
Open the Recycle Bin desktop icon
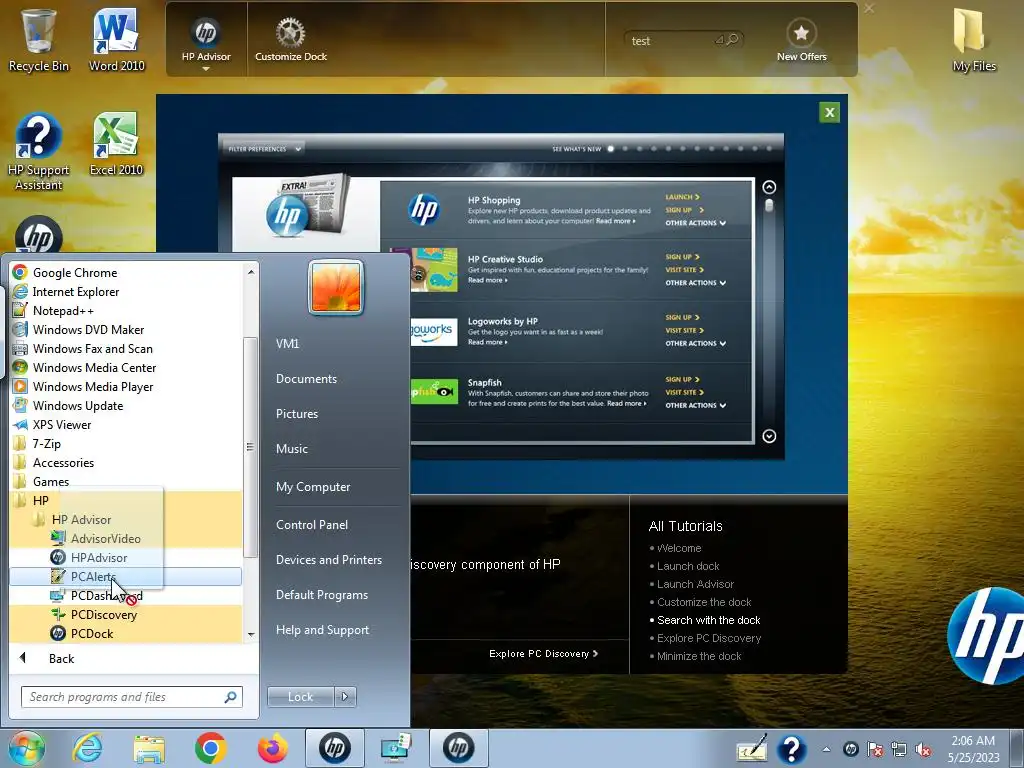(x=39, y=39)
